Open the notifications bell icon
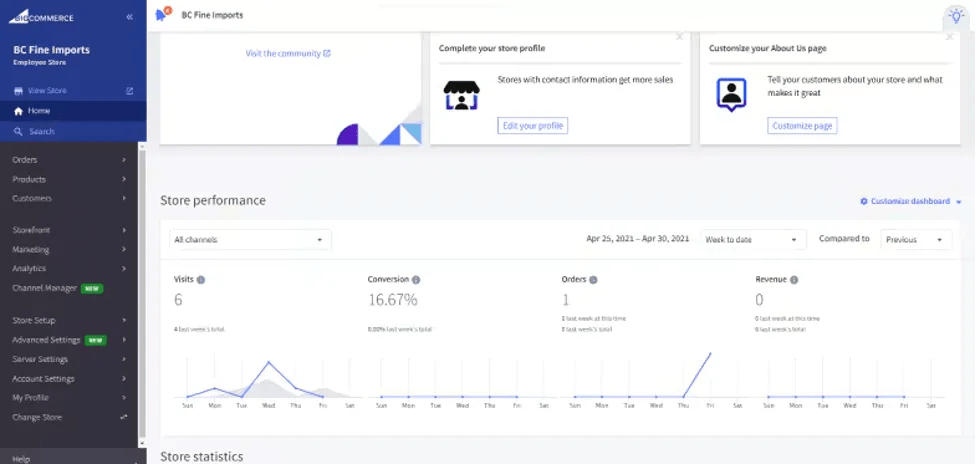The width and height of the screenshot is (977, 464). click(x=161, y=15)
